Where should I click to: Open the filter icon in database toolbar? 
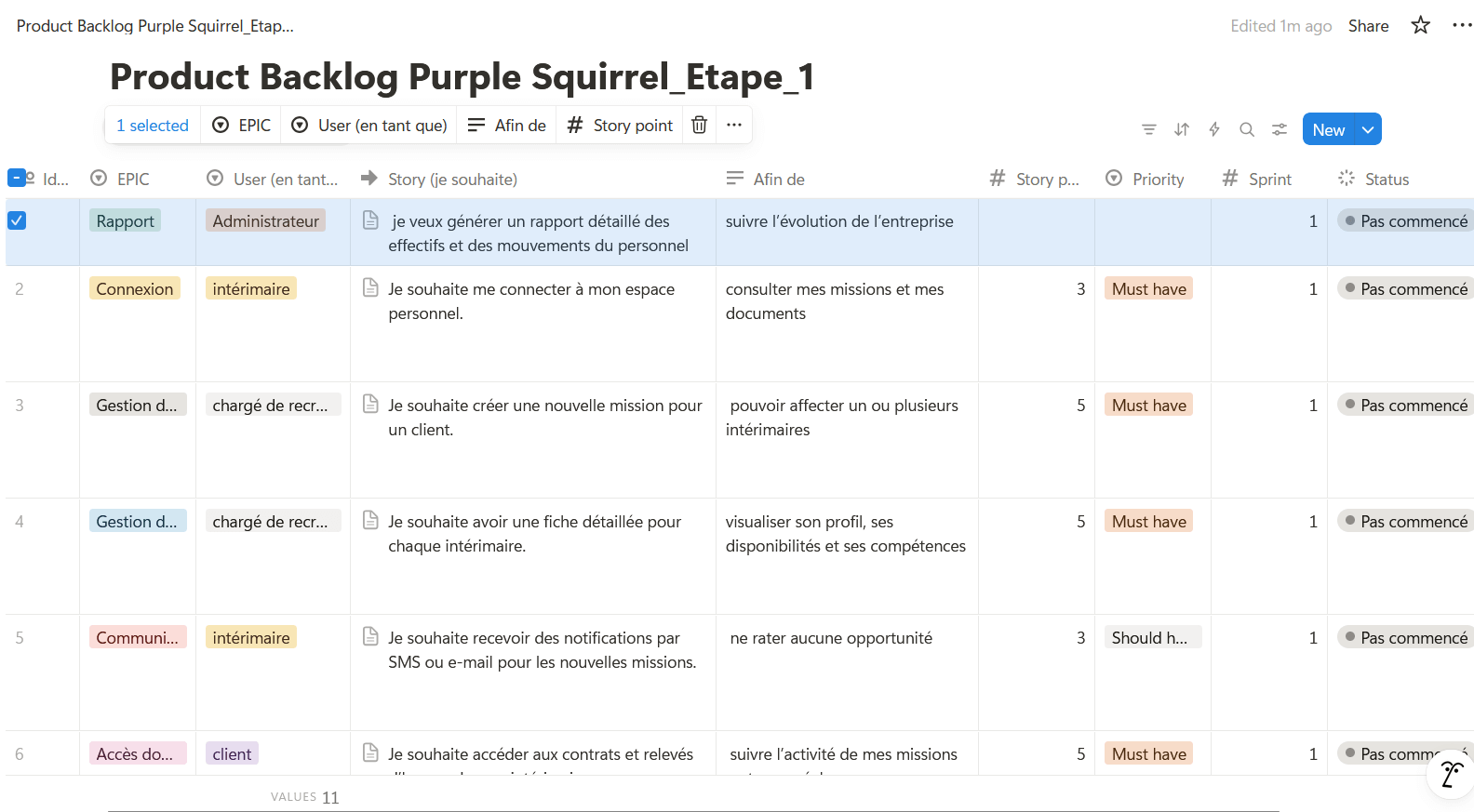coord(1149,129)
